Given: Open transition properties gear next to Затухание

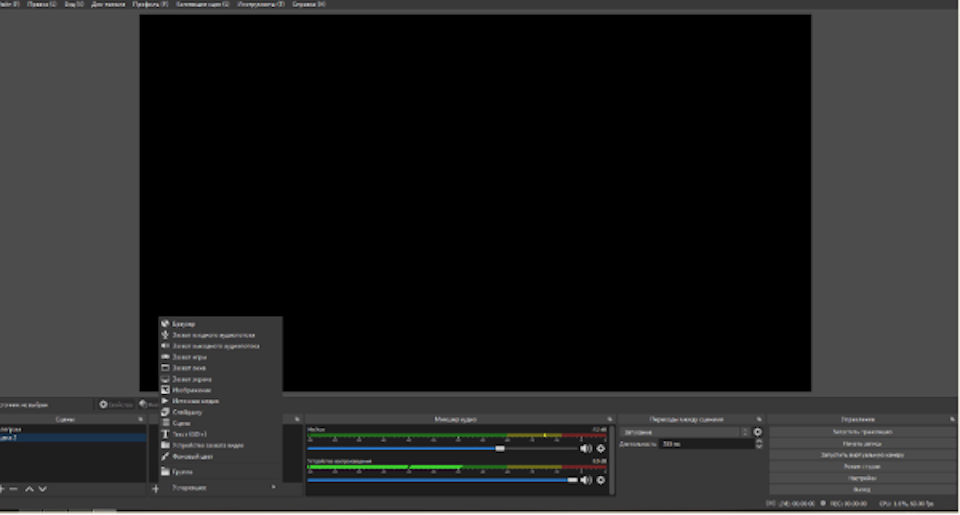Looking at the screenshot, I should coord(757,432).
